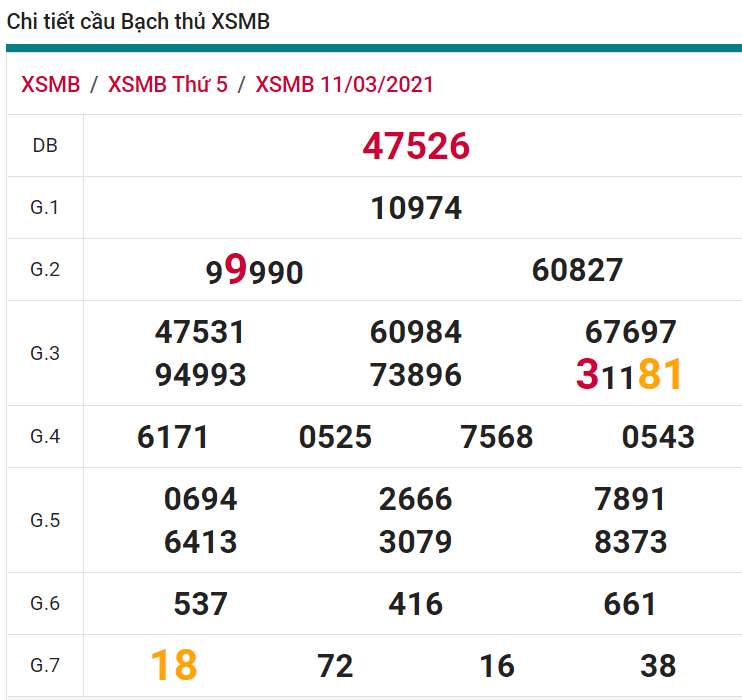Image resolution: width=742 pixels, height=700 pixels.
Task: Click the G.5 number 8373
Action: pyautogui.click(x=630, y=542)
